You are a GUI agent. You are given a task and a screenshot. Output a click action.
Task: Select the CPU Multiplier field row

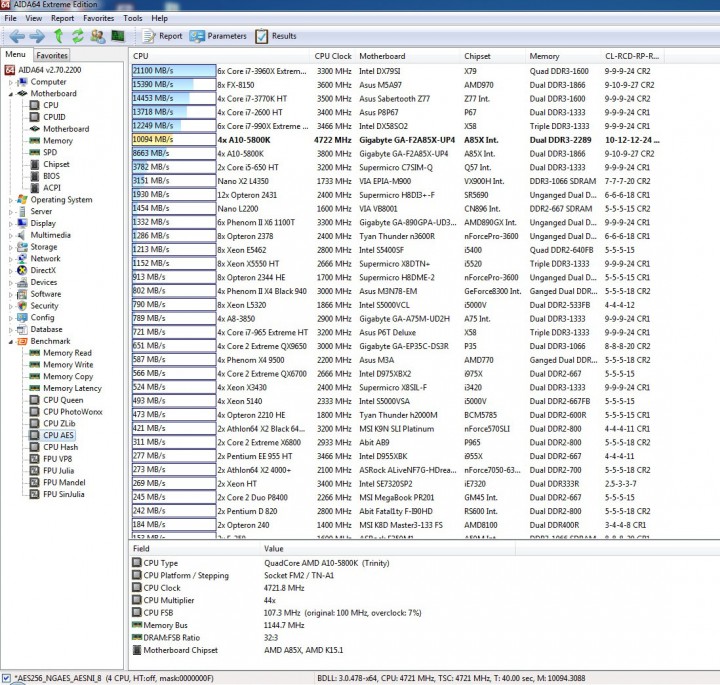(321, 601)
